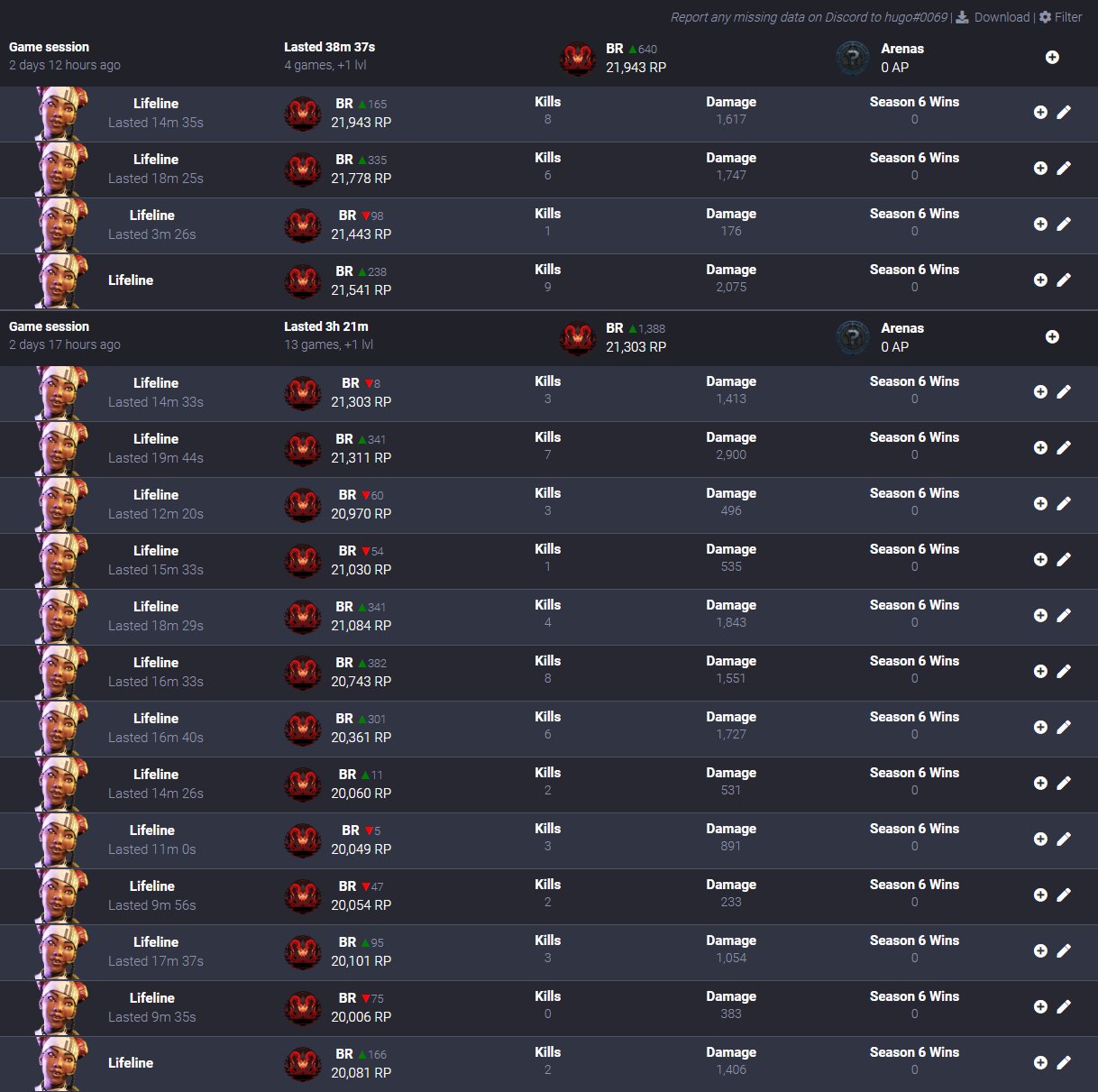Show more for the 20,361 RP match

(1040, 727)
